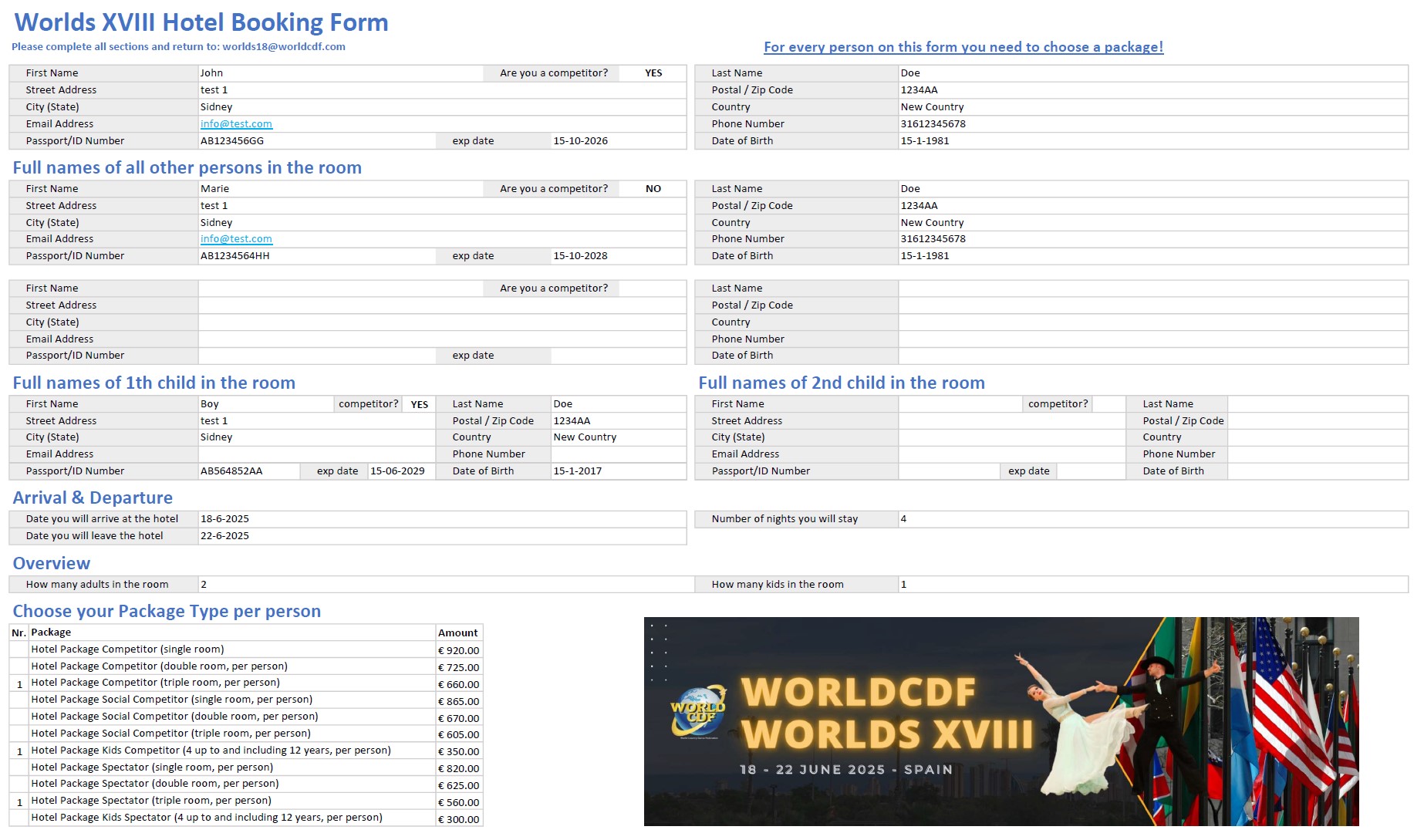Click 'For every person on this form' notice link
This screenshot has height=840, width=1424.
coord(963,47)
